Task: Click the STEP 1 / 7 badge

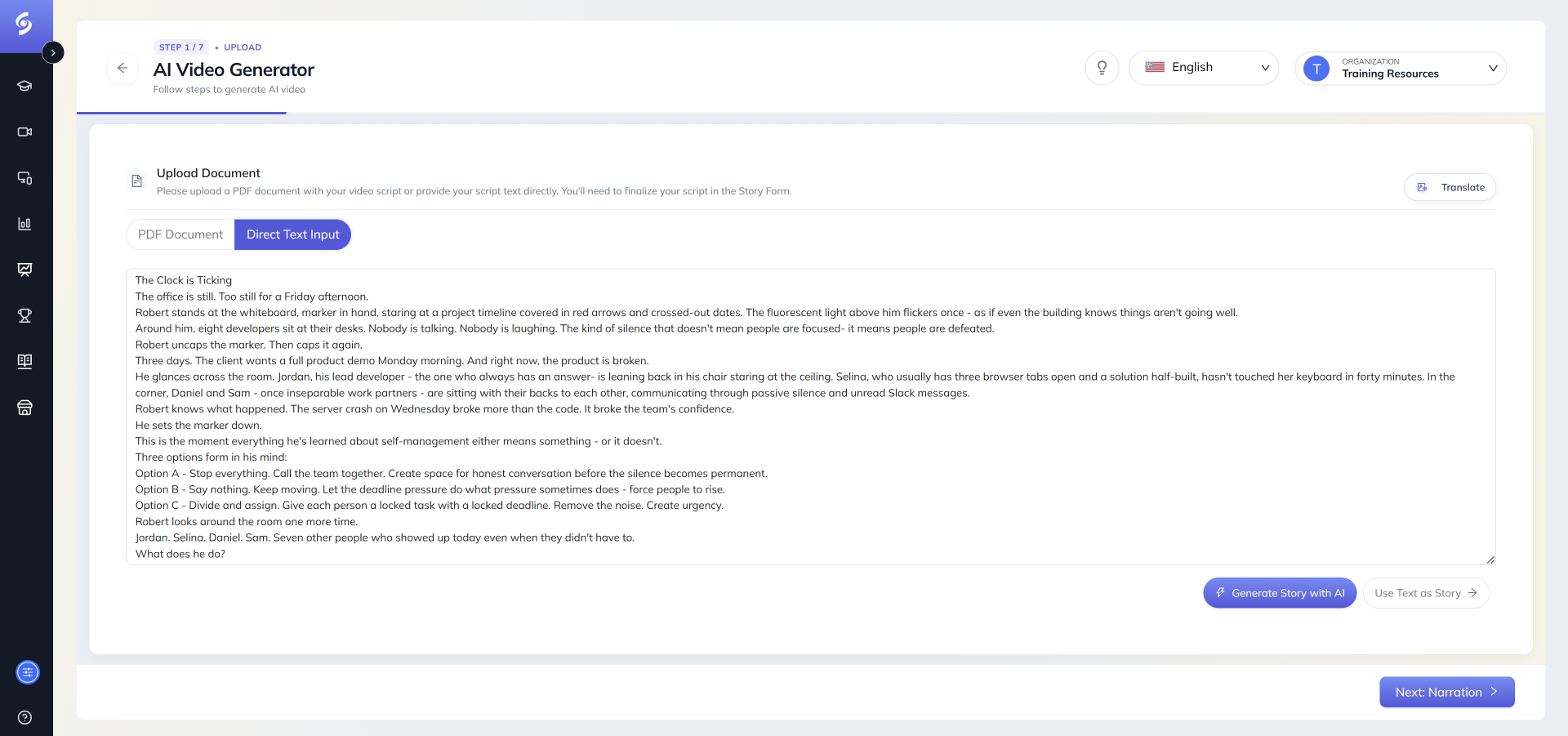Action: coord(181,47)
